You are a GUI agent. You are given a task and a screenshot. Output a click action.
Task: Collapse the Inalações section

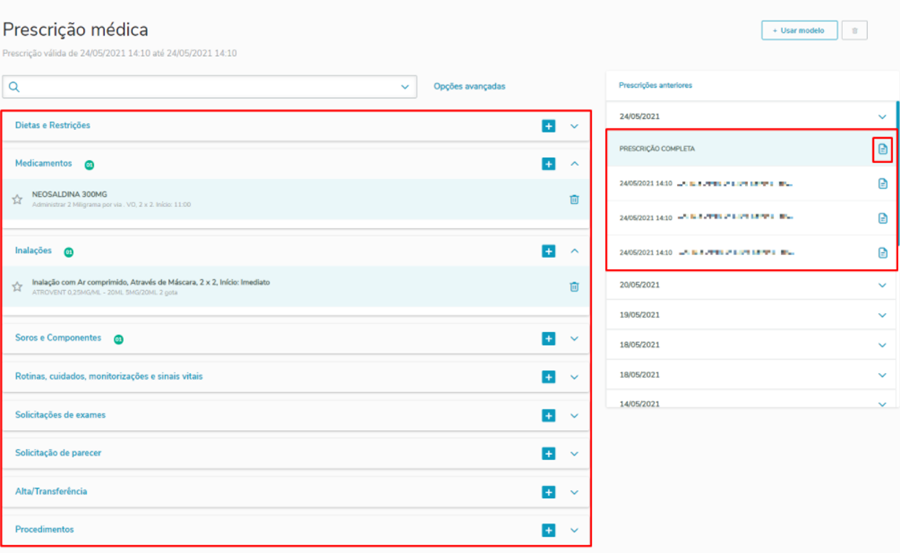tap(575, 251)
